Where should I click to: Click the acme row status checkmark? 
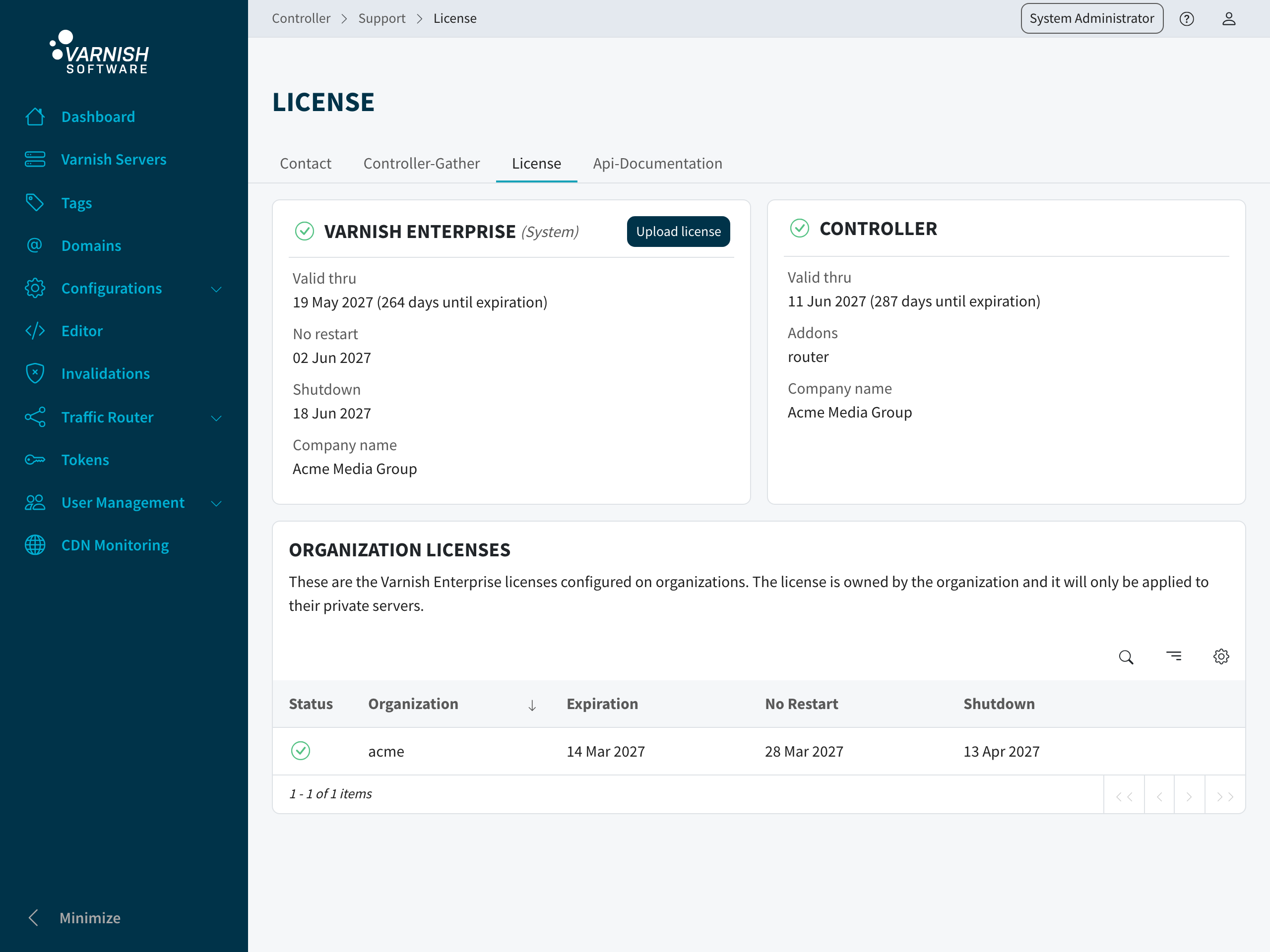pos(300,751)
